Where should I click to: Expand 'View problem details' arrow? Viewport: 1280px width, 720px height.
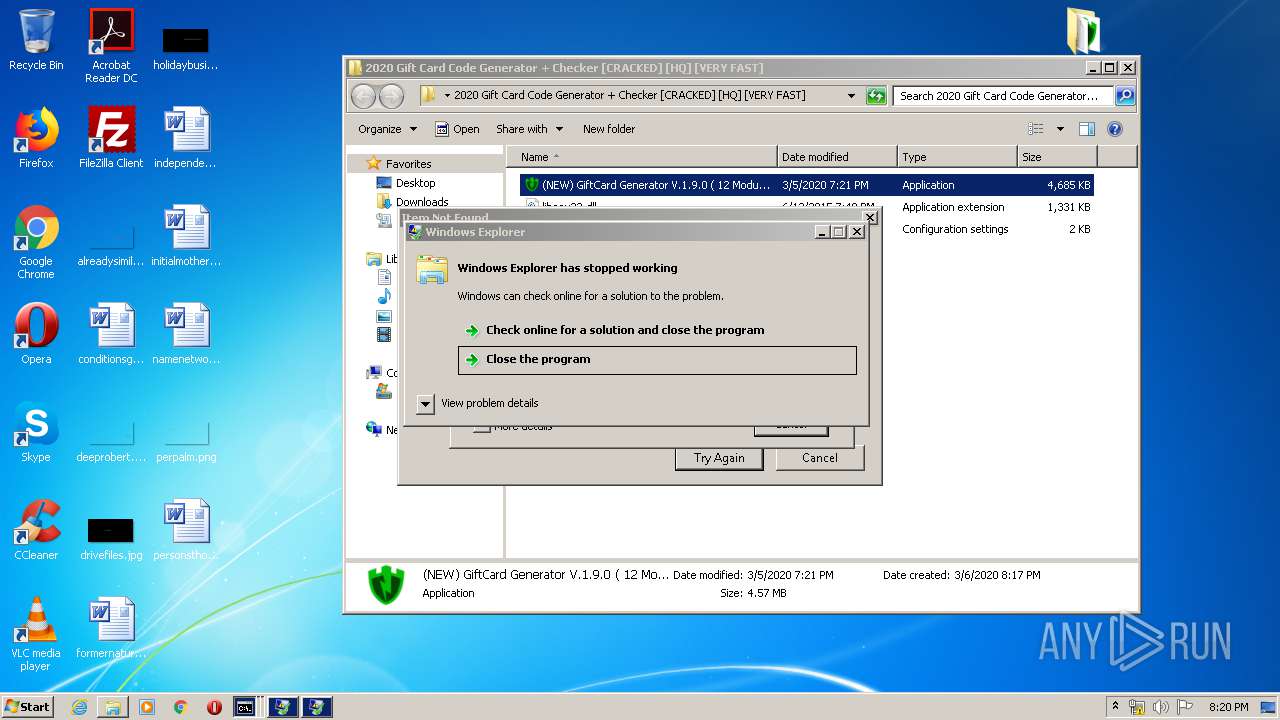point(425,403)
